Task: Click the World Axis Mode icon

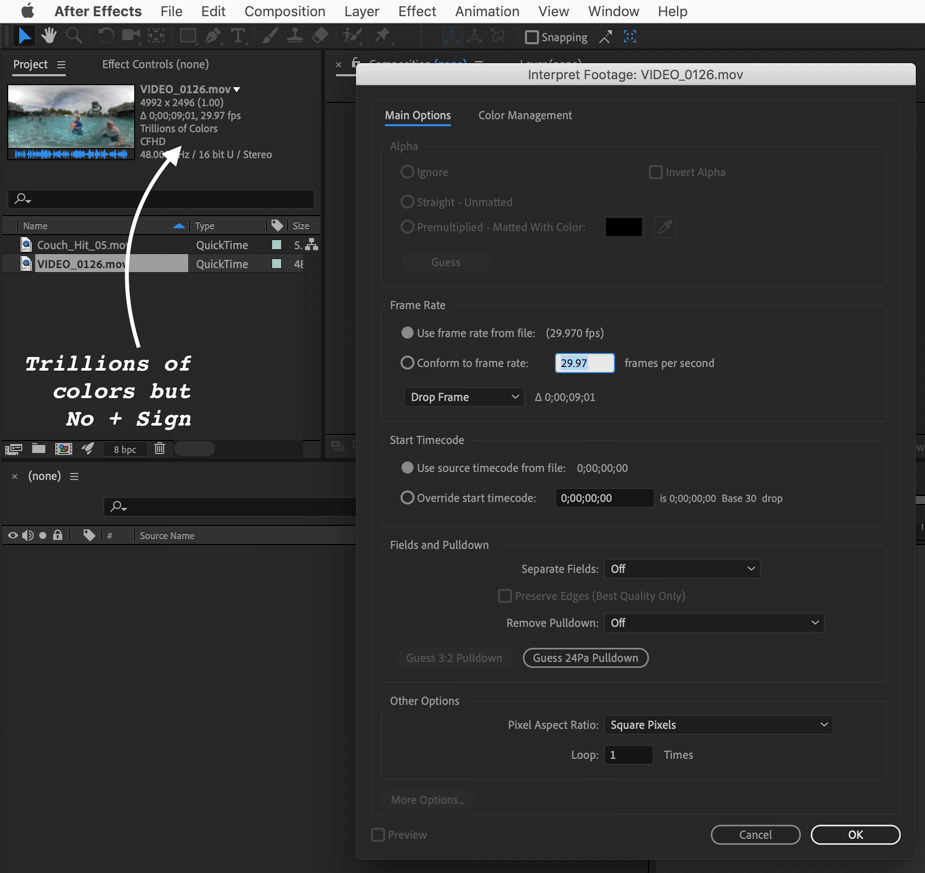Action: point(474,37)
